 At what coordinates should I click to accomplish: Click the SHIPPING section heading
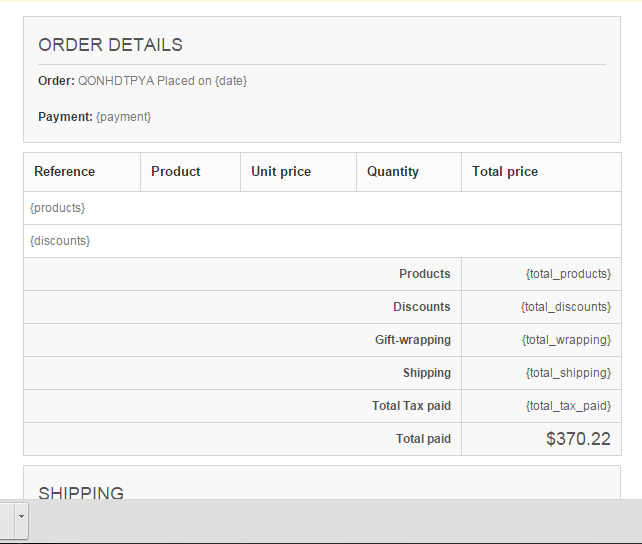(81, 493)
